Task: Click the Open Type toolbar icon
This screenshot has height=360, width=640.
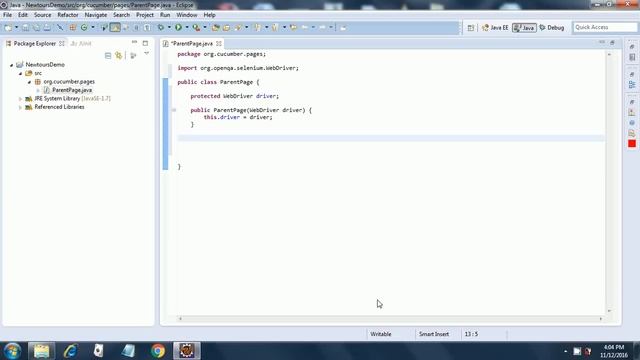Action: click(x=216, y=27)
